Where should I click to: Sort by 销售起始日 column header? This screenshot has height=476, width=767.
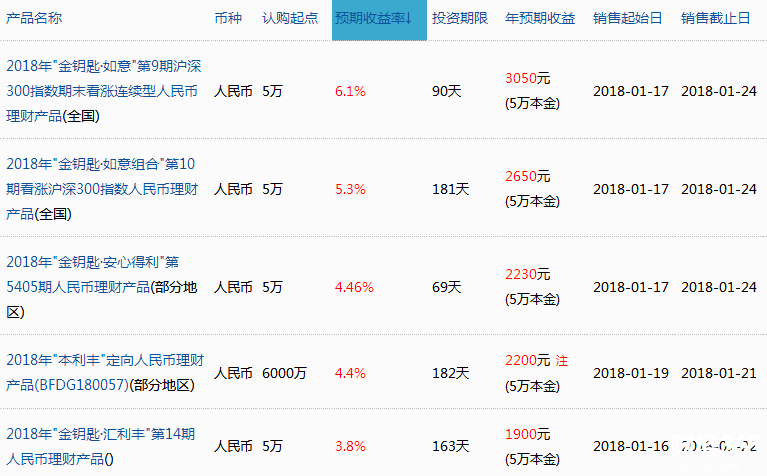pyautogui.click(x=627, y=19)
